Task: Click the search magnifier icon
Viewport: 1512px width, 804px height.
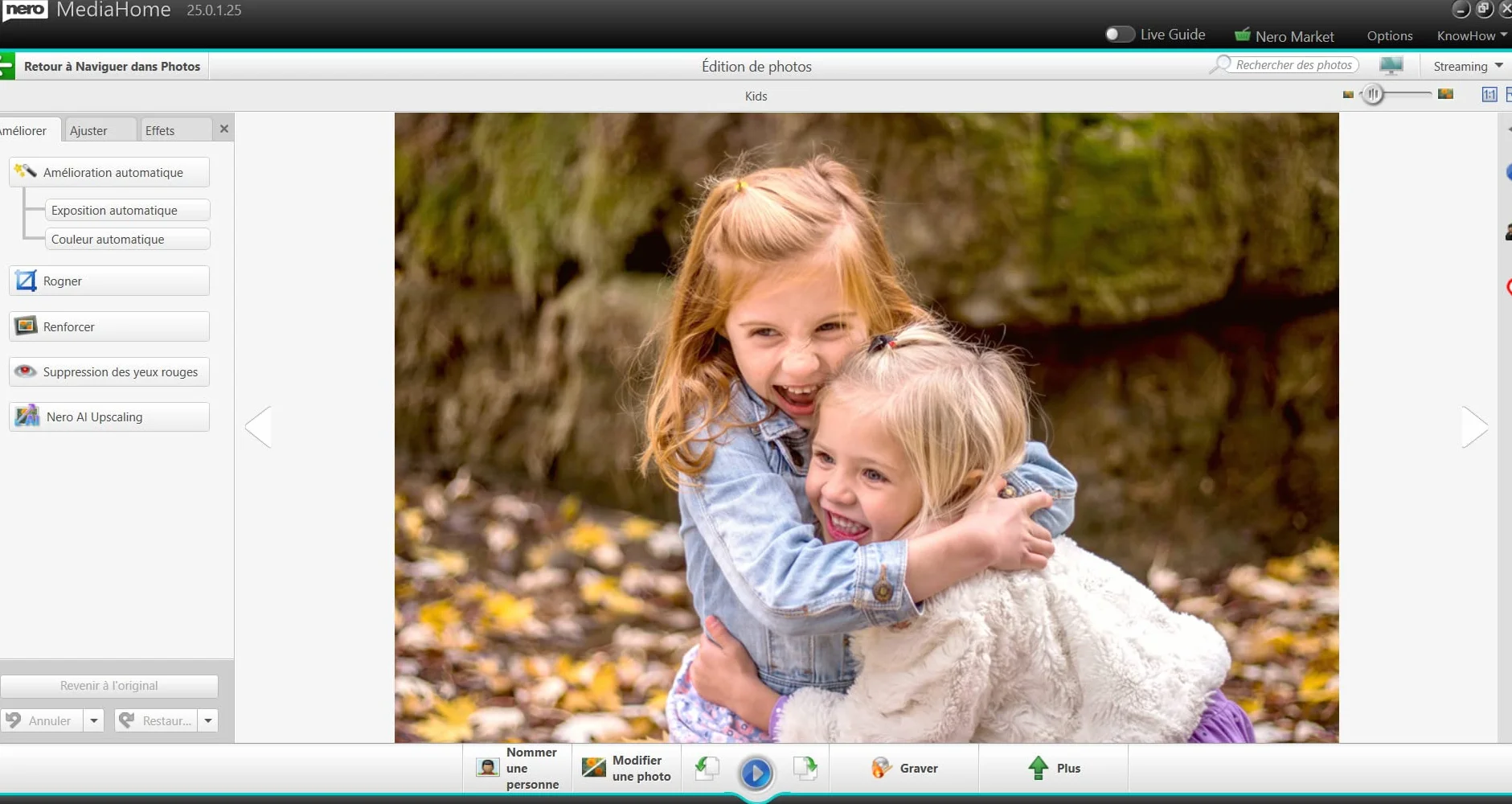Action: [x=1220, y=64]
